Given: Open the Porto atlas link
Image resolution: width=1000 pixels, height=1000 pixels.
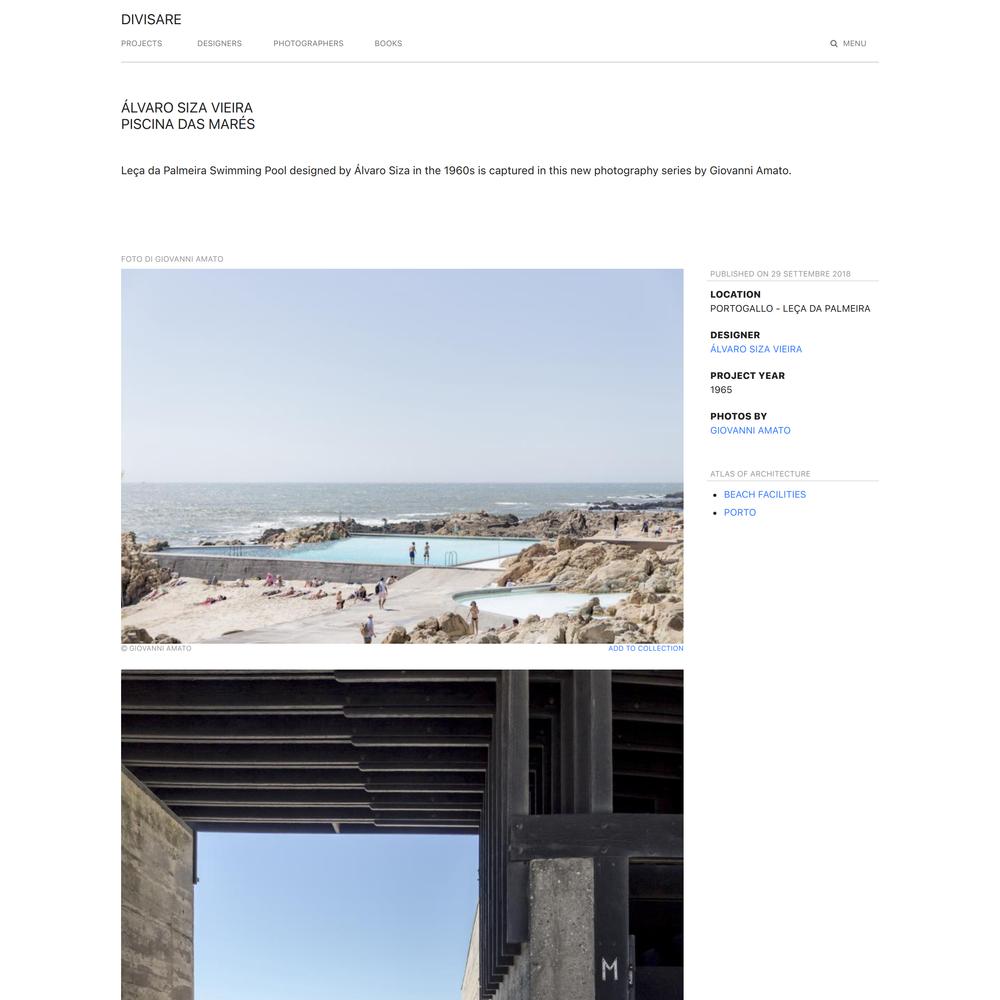Looking at the screenshot, I should click(740, 512).
